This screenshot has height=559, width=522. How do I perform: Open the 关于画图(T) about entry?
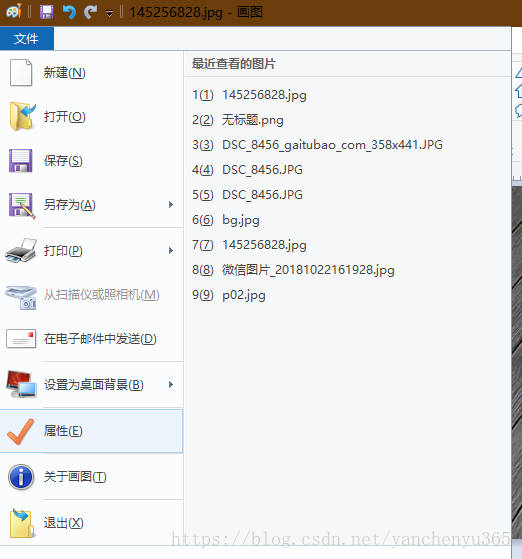coord(75,477)
